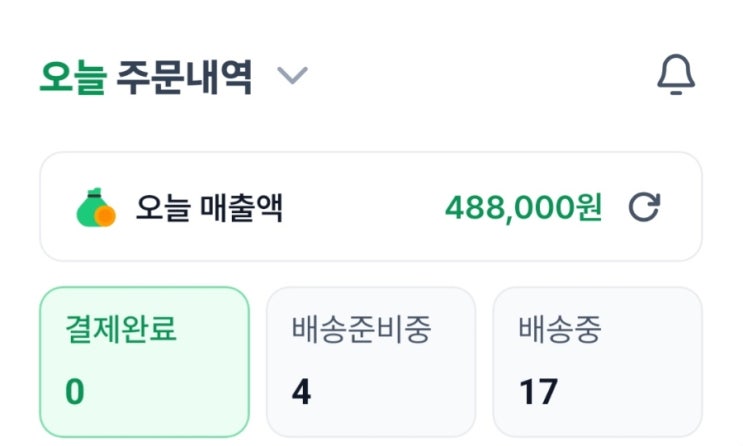743x446 pixels.
Task: Open the notification bell
Action: (676, 76)
